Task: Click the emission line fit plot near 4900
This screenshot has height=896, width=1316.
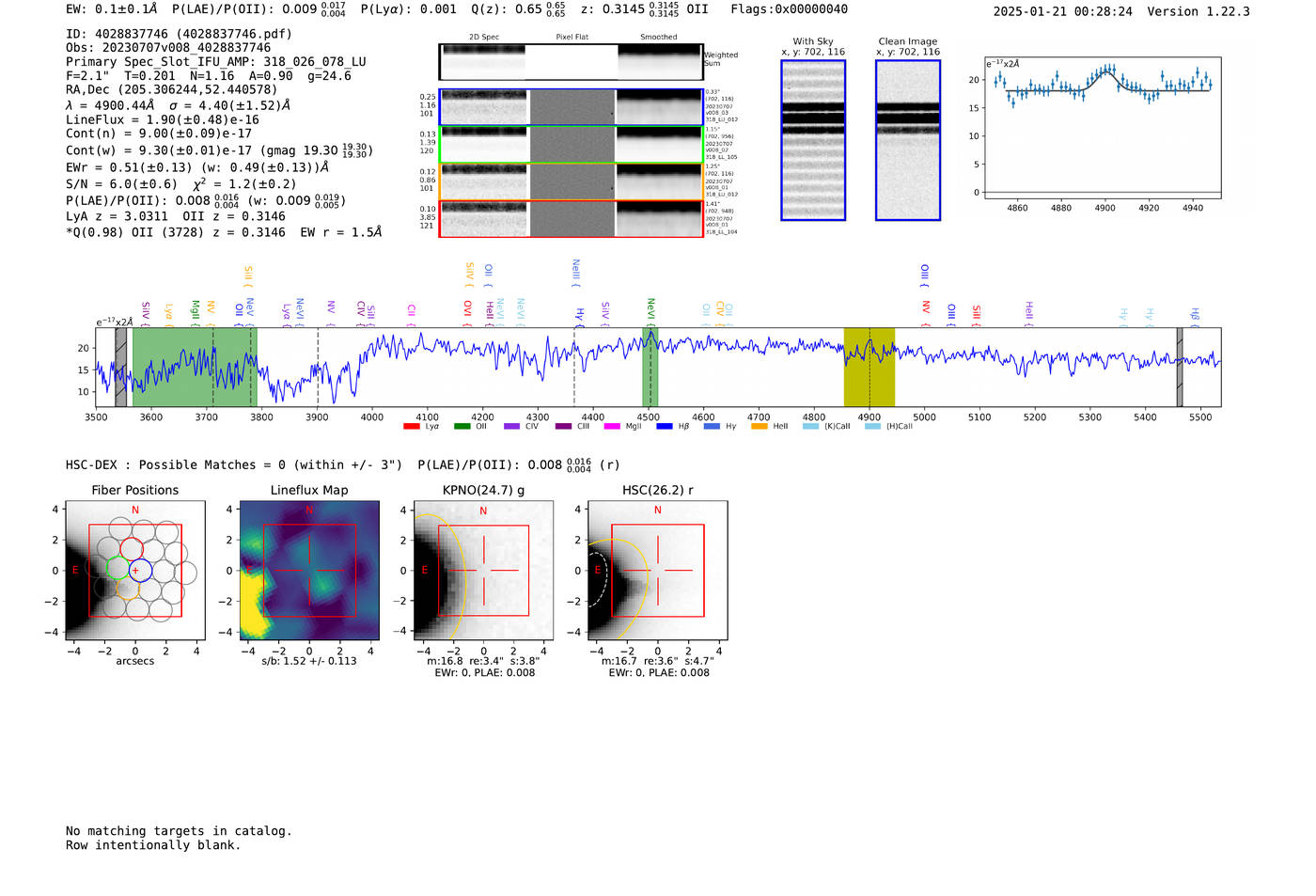Action: [1103, 130]
